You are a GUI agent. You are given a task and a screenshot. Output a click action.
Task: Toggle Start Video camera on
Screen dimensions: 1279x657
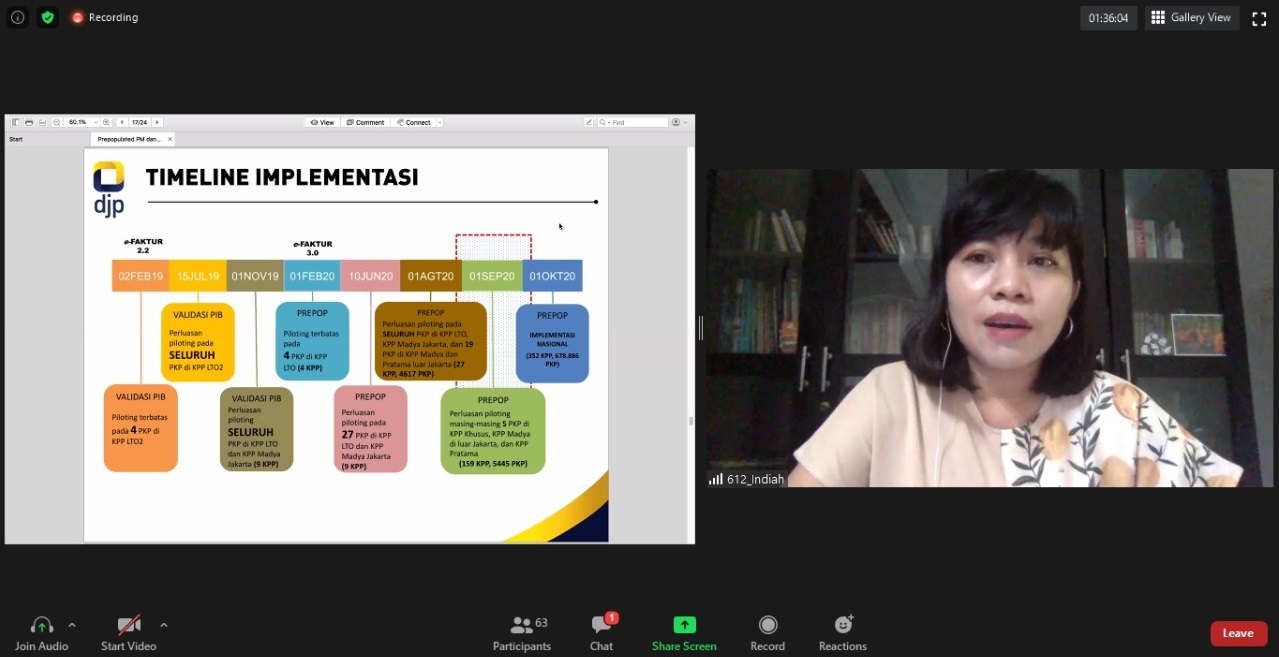pyautogui.click(x=128, y=632)
